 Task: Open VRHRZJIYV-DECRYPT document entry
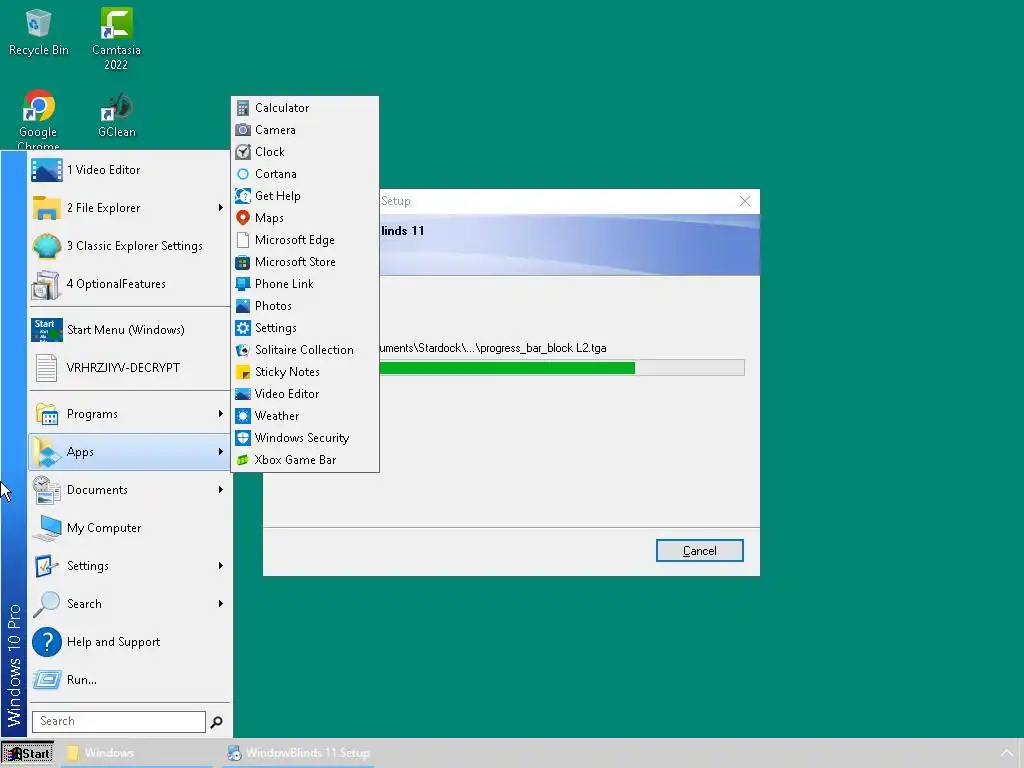click(129, 368)
